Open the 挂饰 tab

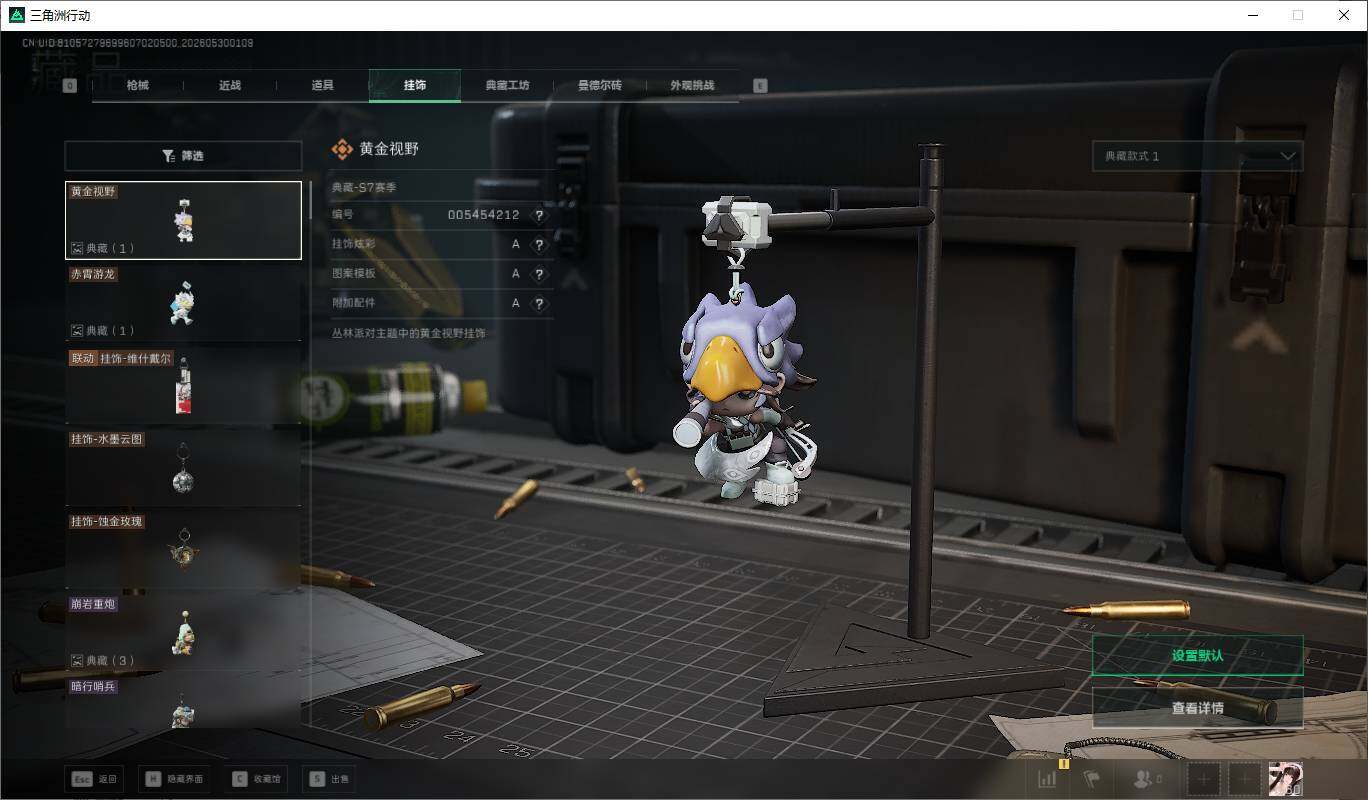point(415,86)
